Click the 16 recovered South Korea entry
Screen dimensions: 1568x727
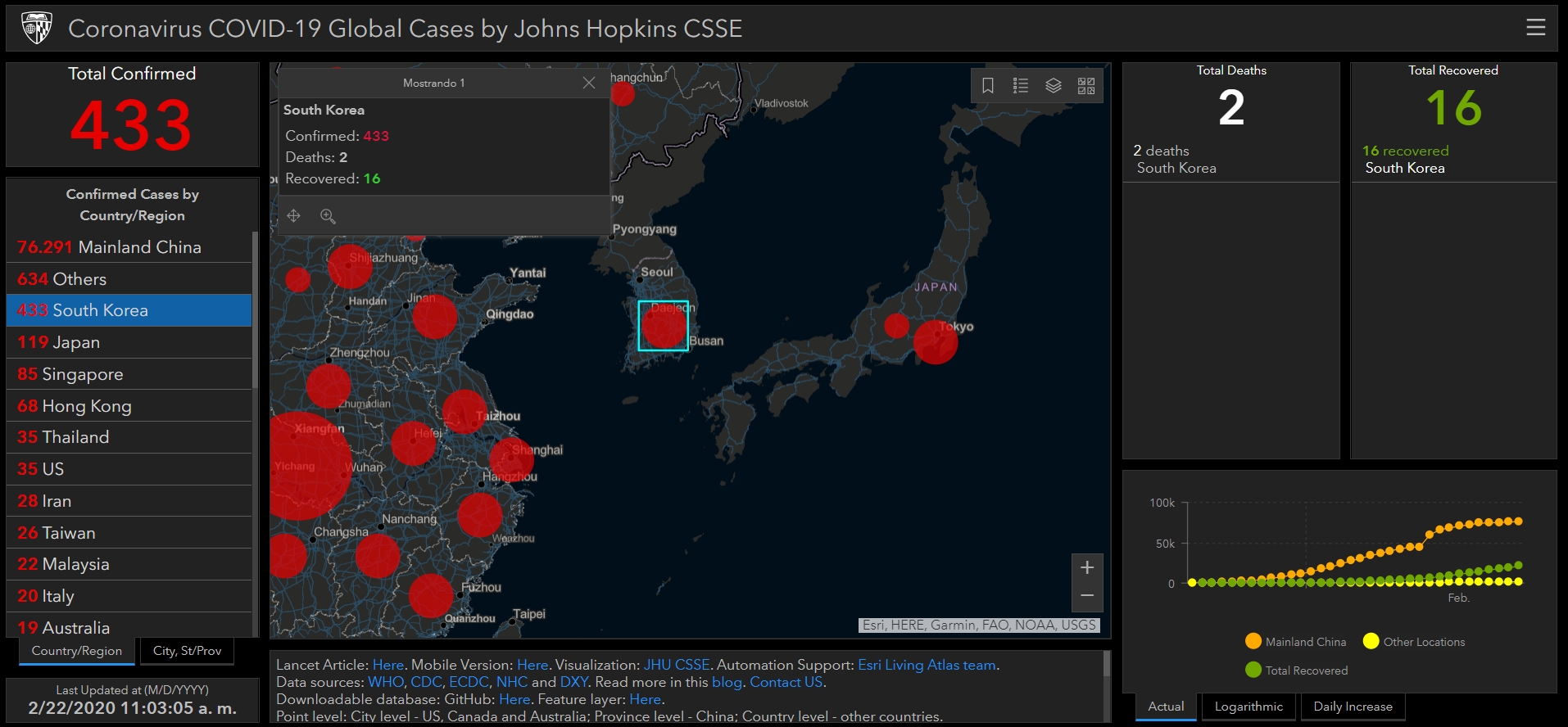[x=1453, y=159]
